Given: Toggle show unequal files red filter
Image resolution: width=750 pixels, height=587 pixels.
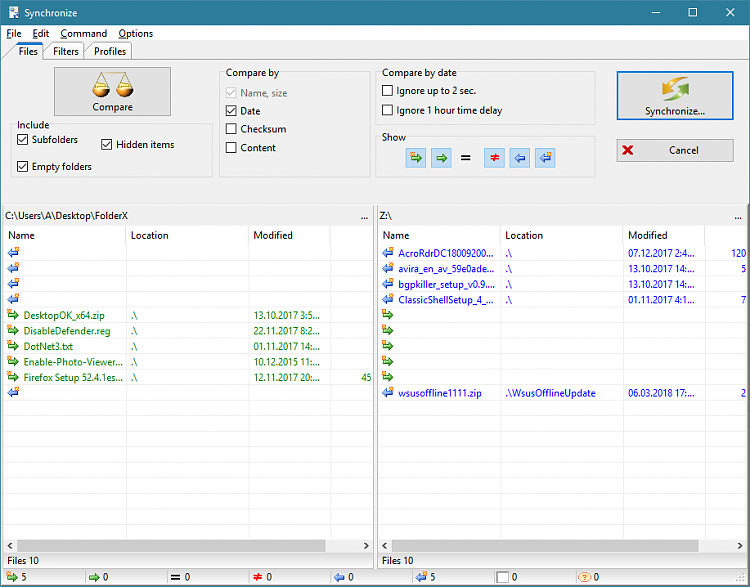Looking at the screenshot, I should [x=494, y=158].
